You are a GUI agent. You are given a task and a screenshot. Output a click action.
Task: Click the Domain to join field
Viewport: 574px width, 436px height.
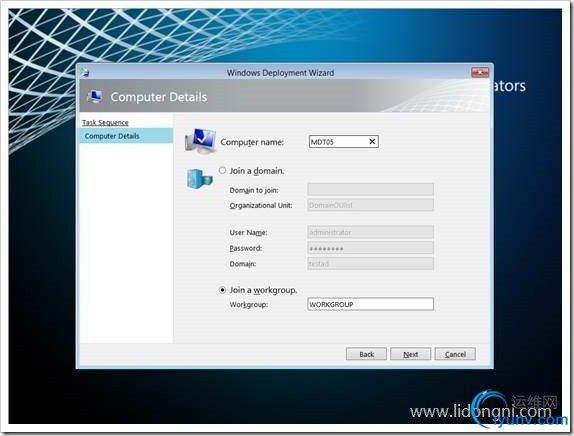coord(370,190)
